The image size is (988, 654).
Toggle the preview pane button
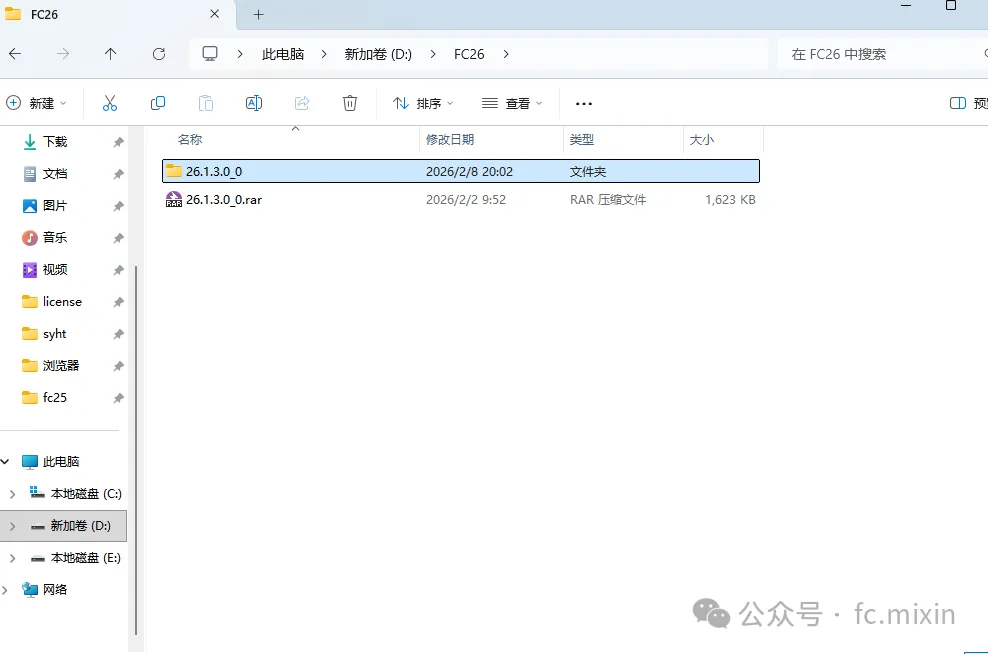pos(968,103)
